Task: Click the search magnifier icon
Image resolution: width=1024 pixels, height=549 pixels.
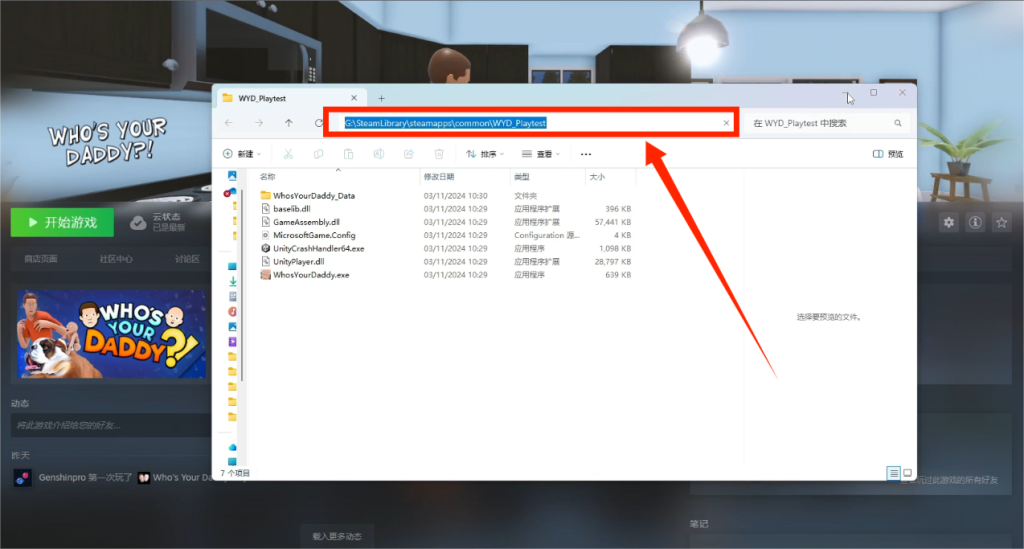Action: tap(898, 123)
